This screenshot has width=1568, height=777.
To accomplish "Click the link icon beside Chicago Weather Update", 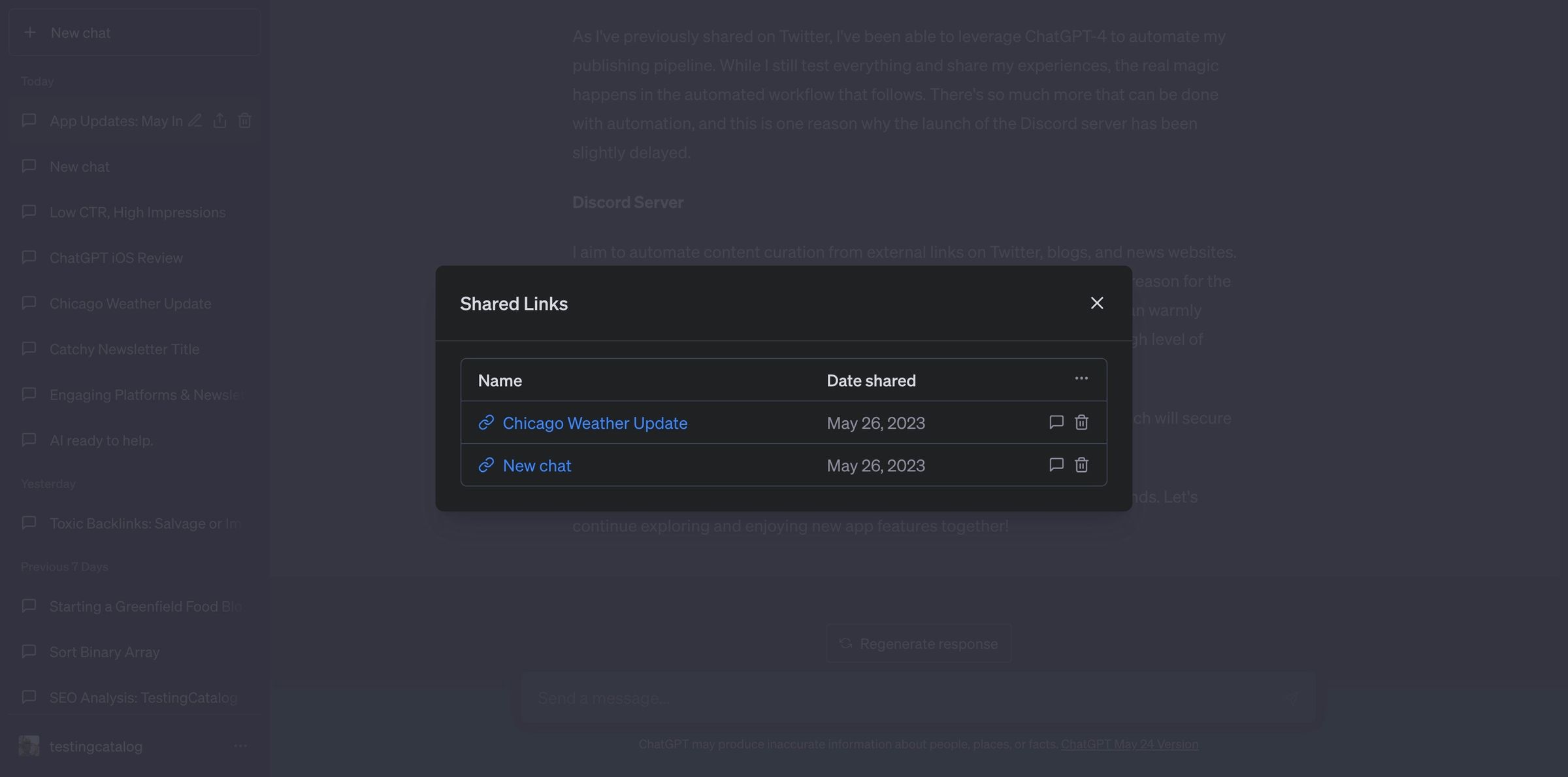I will pos(485,423).
